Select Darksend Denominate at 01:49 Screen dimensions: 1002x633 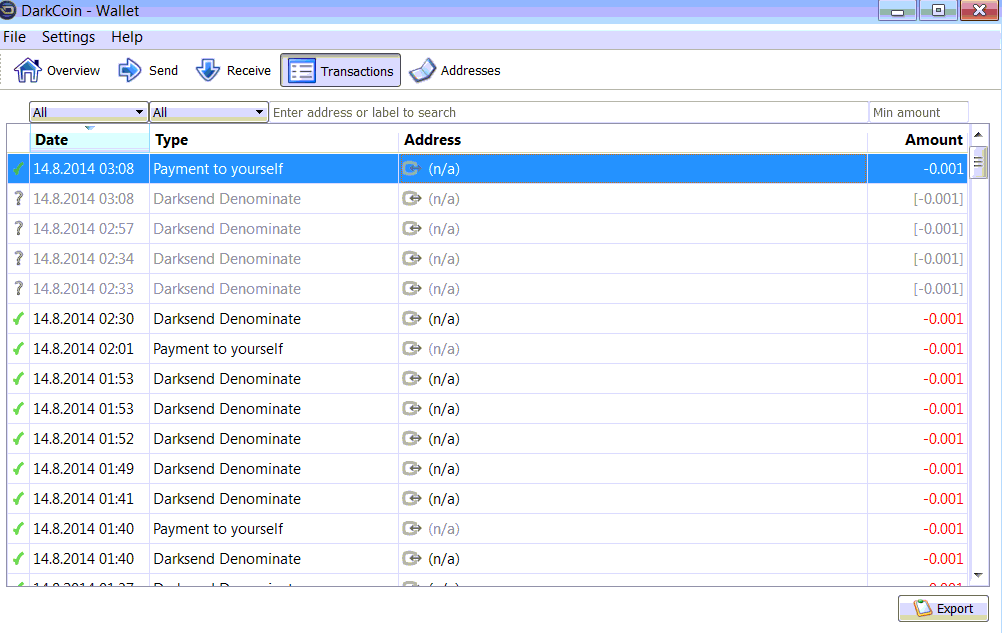coord(227,469)
